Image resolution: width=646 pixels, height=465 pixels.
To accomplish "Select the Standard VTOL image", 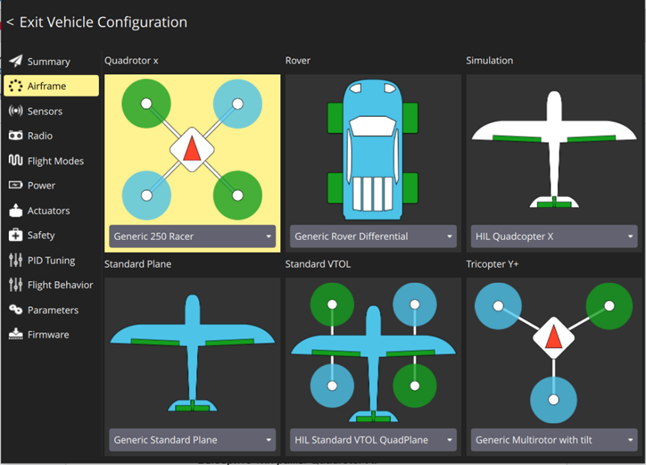I will [x=373, y=352].
